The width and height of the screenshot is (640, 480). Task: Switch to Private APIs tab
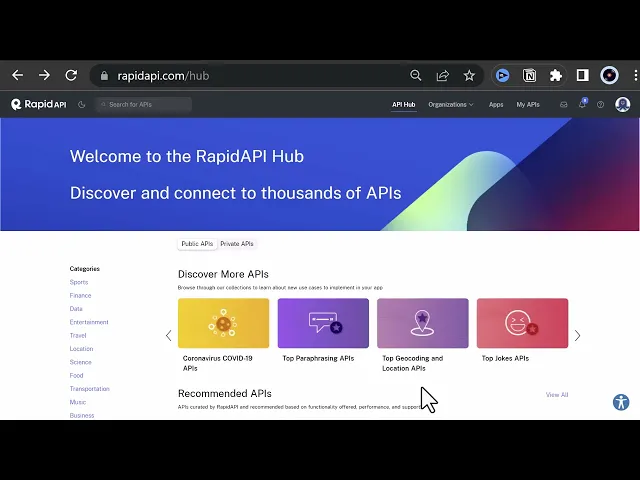click(x=237, y=244)
